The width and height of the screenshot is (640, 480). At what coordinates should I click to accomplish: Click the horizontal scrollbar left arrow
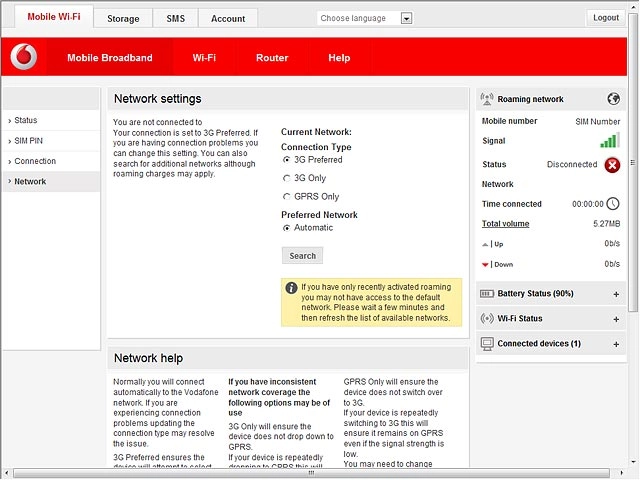[6, 473]
